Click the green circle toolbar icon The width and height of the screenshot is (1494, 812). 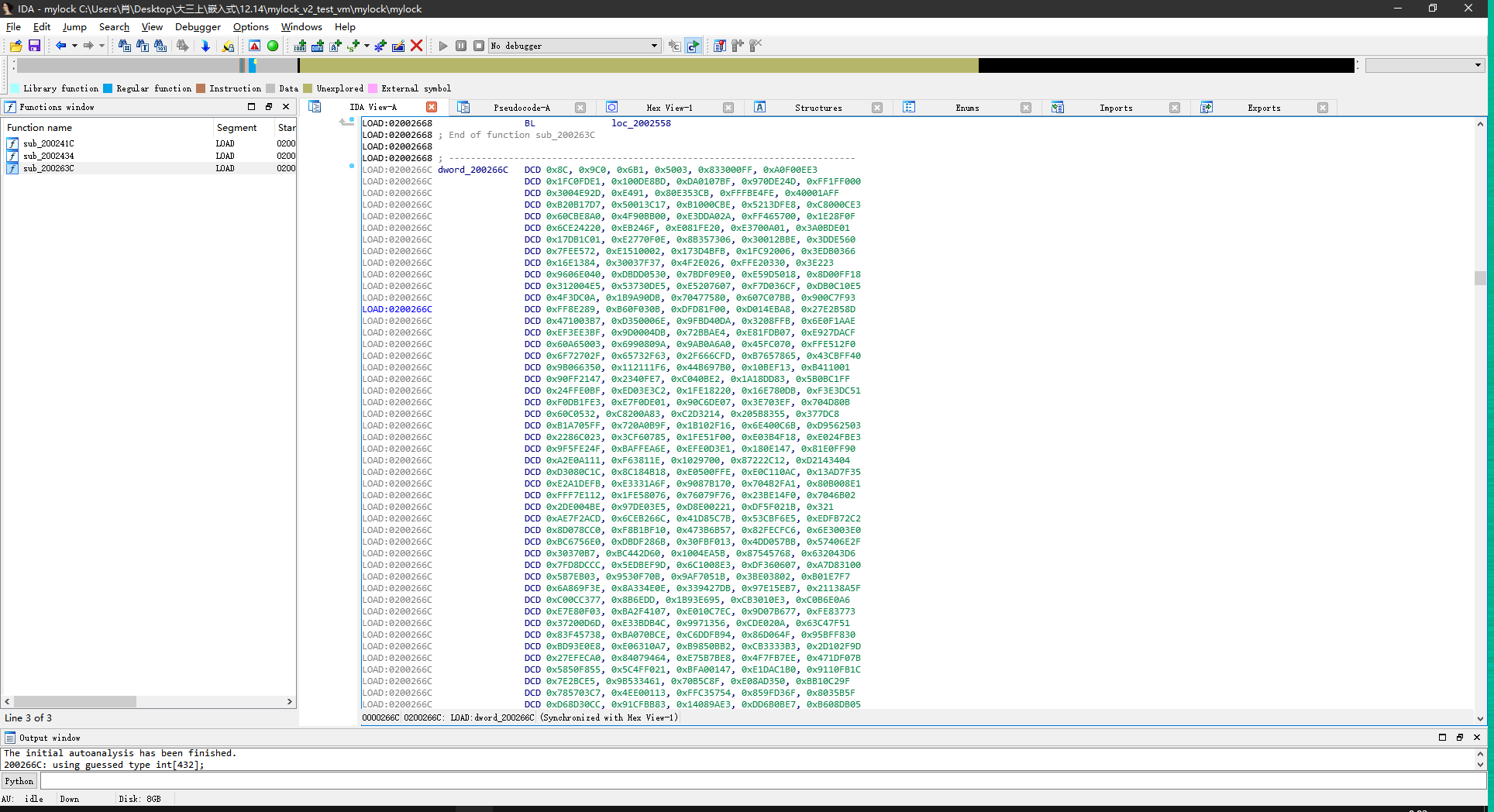pyautogui.click(x=273, y=46)
